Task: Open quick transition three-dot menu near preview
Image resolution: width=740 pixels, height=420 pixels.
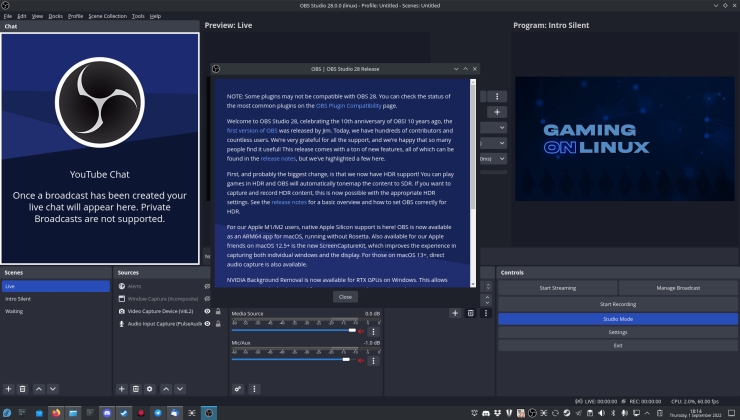Action: (x=497, y=96)
